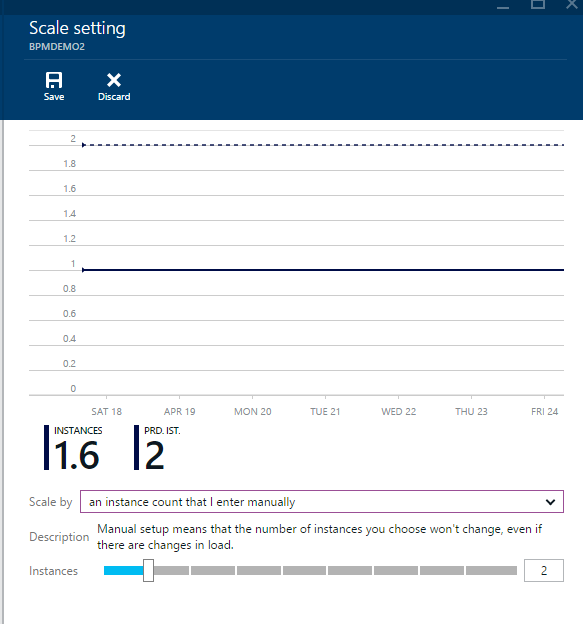The height and width of the screenshot is (624, 583).
Task: Click the BPMDEMO2 subtitle text
Action: 57,47
